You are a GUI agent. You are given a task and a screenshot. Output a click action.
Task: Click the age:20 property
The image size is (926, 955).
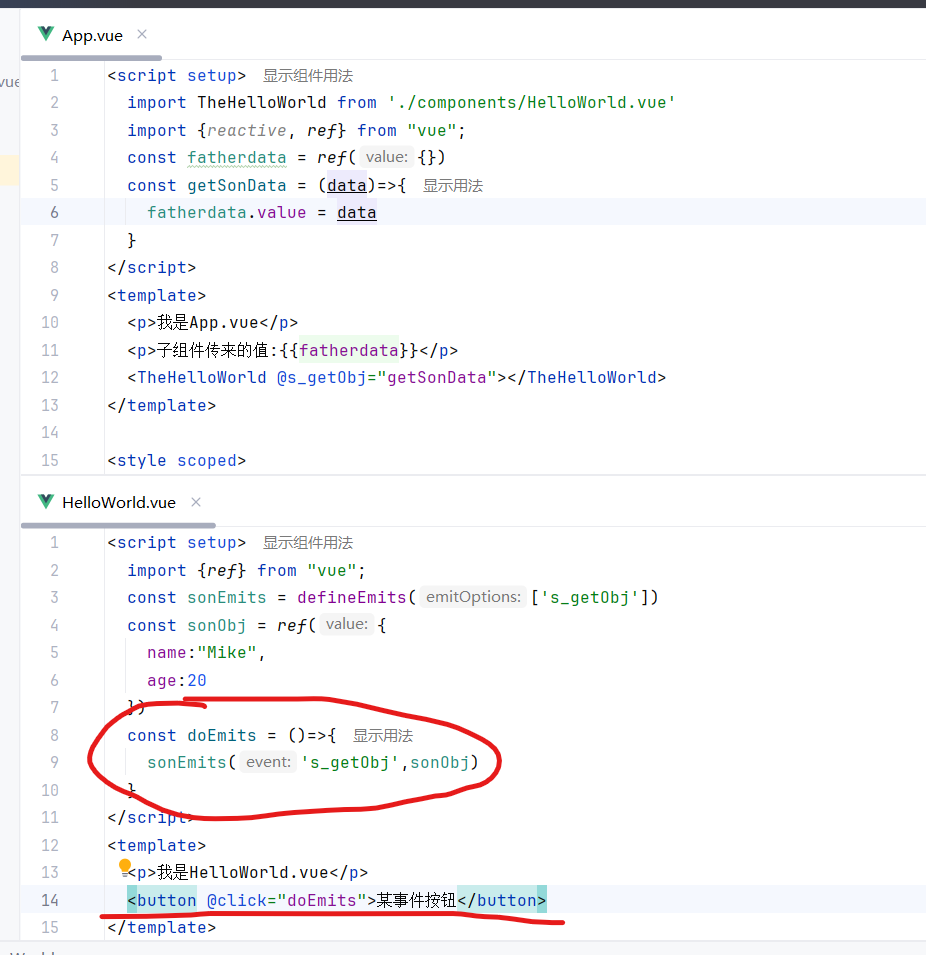[x=177, y=680]
